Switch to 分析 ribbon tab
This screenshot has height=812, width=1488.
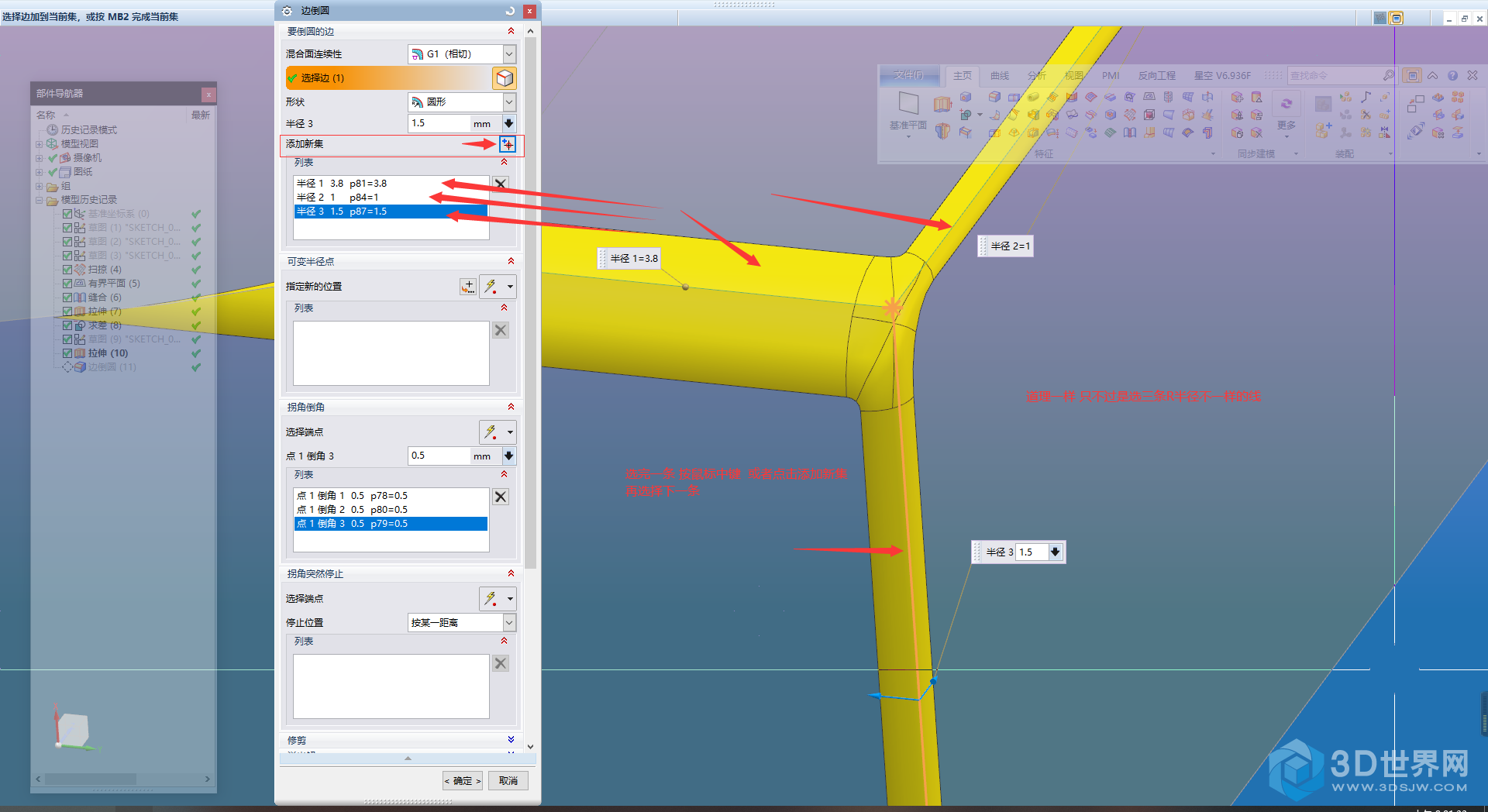[x=1037, y=76]
